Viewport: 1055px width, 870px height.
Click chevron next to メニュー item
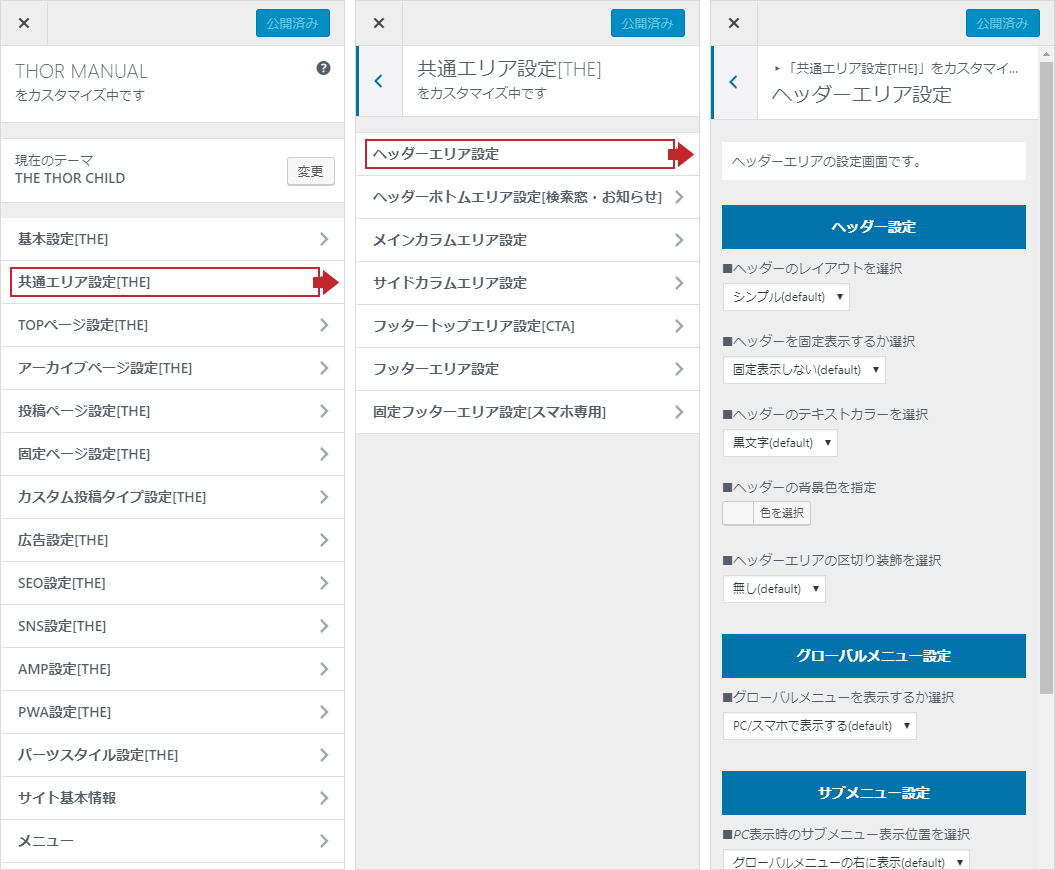pos(323,841)
